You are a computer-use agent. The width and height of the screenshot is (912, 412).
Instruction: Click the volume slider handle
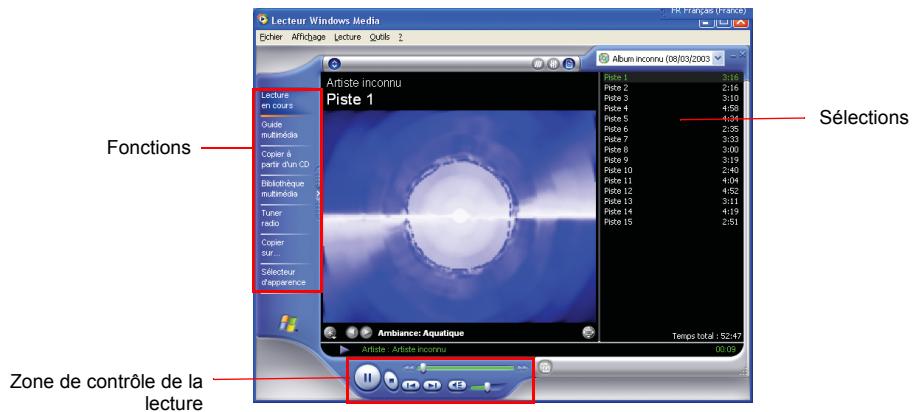(x=486, y=385)
